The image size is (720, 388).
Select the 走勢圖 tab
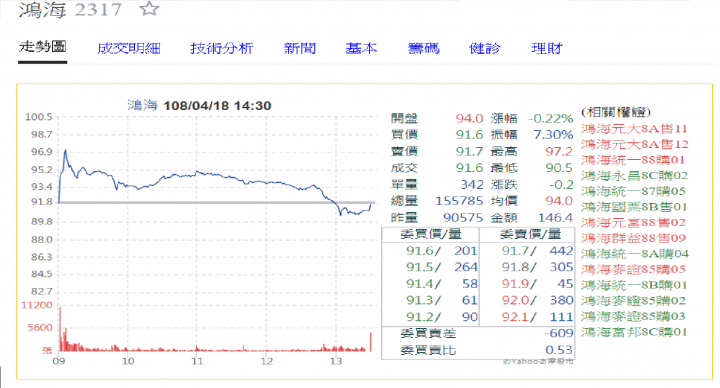(43, 47)
